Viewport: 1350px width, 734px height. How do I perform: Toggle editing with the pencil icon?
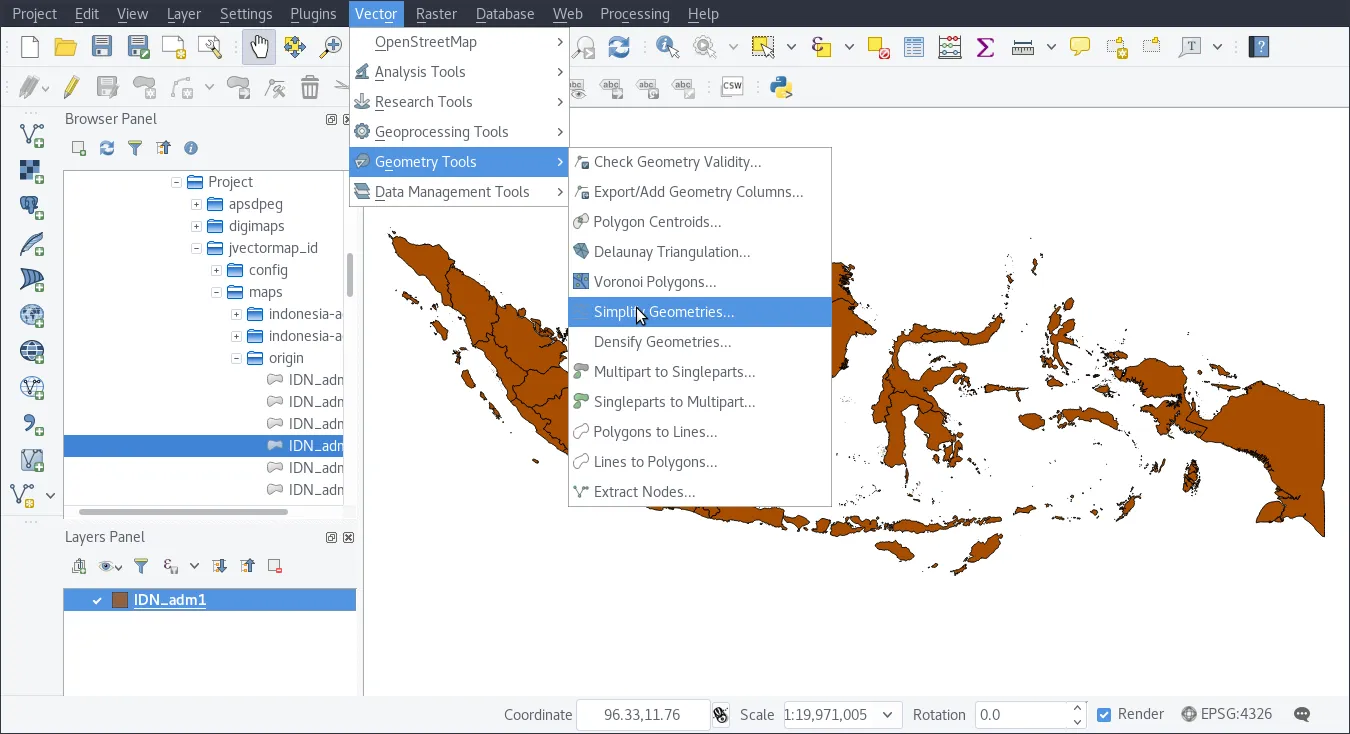click(71, 87)
